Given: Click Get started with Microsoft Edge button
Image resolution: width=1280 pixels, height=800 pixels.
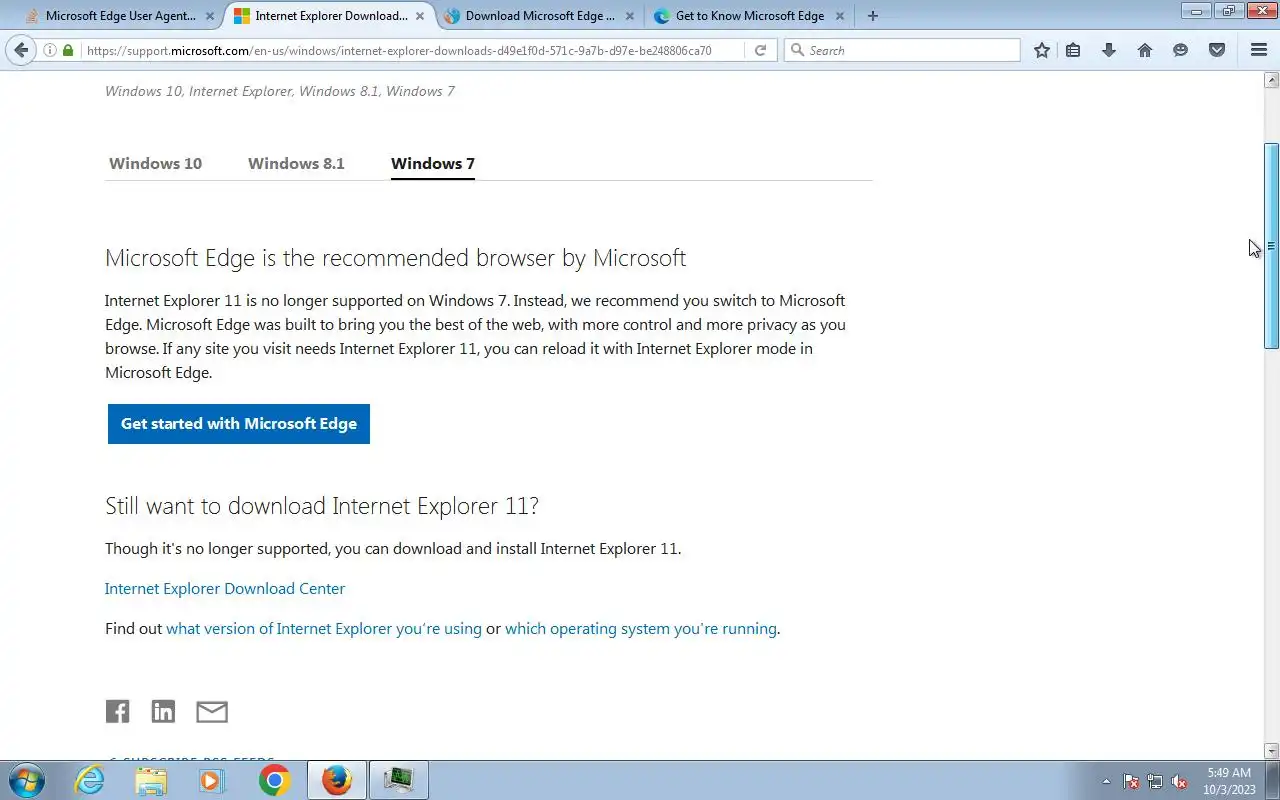Looking at the screenshot, I should tap(239, 424).
